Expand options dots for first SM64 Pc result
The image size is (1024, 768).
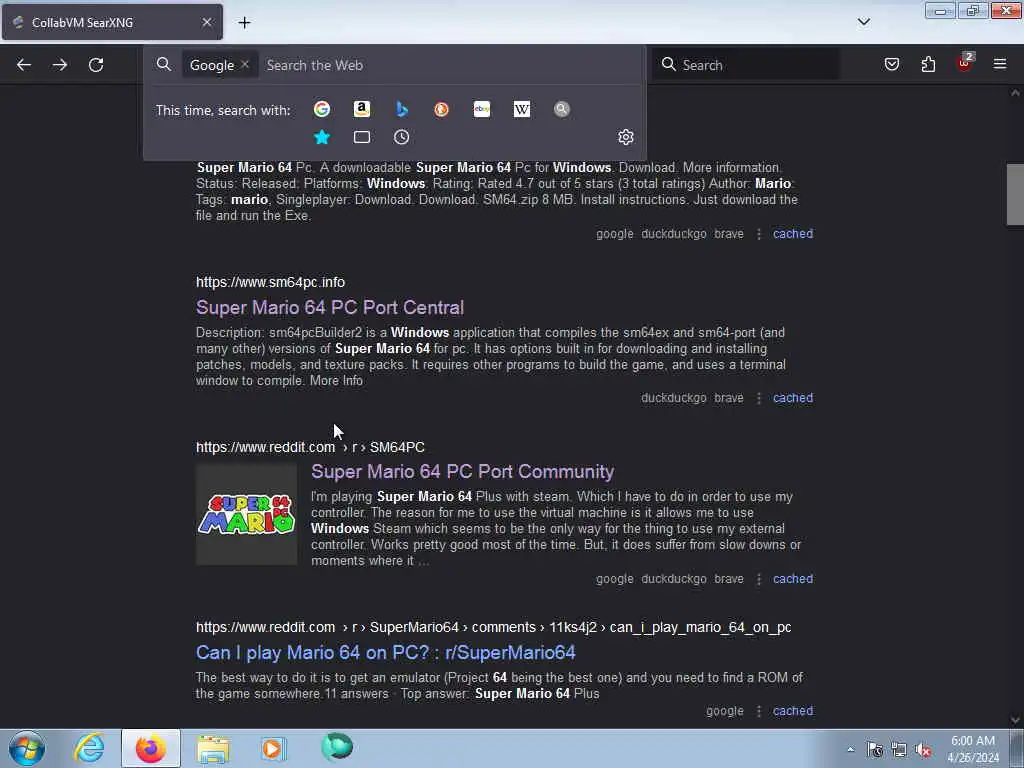759,234
